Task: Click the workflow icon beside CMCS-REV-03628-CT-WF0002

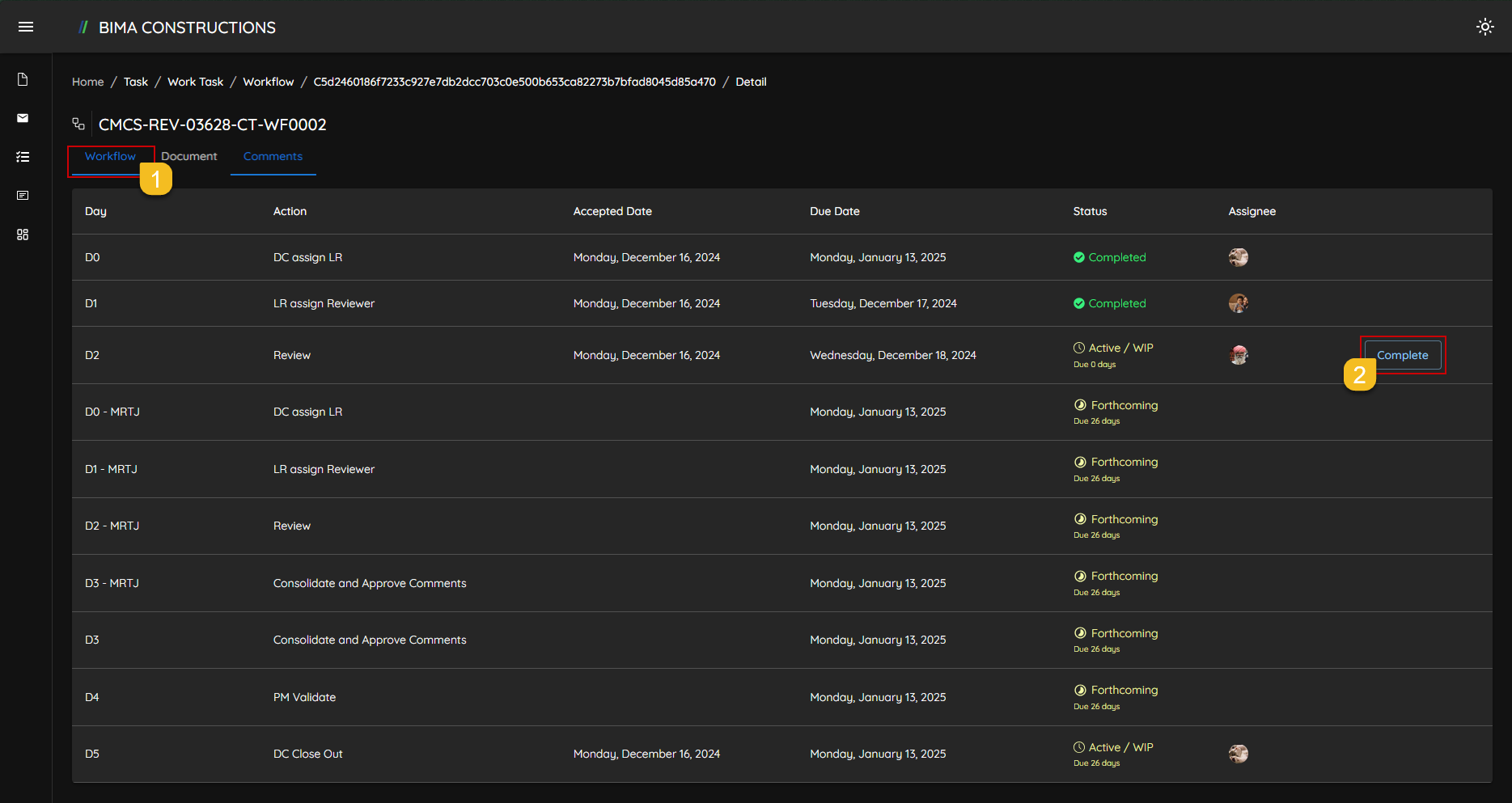Action: 78,124
